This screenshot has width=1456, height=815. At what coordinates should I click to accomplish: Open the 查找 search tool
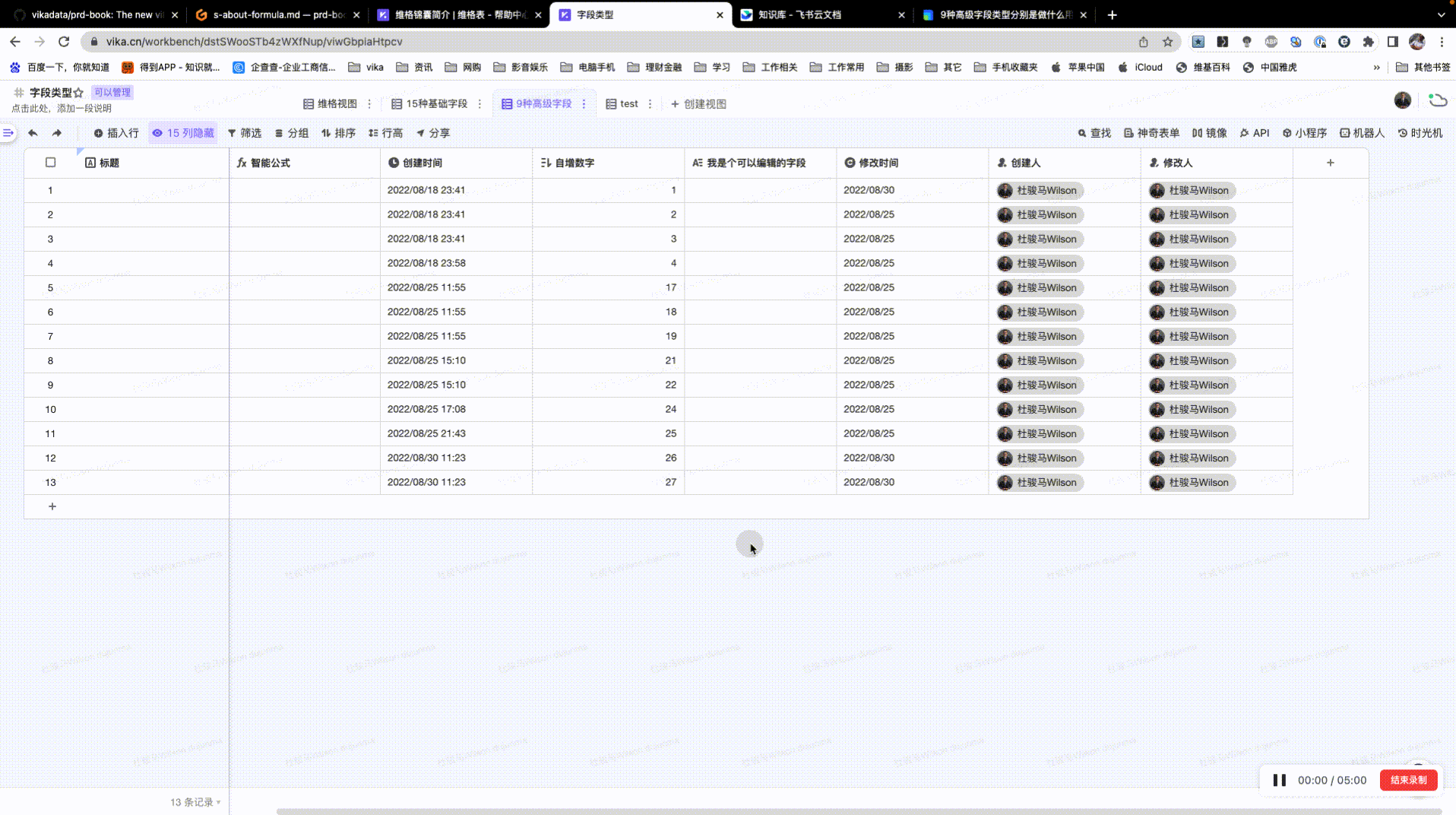click(1094, 133)
